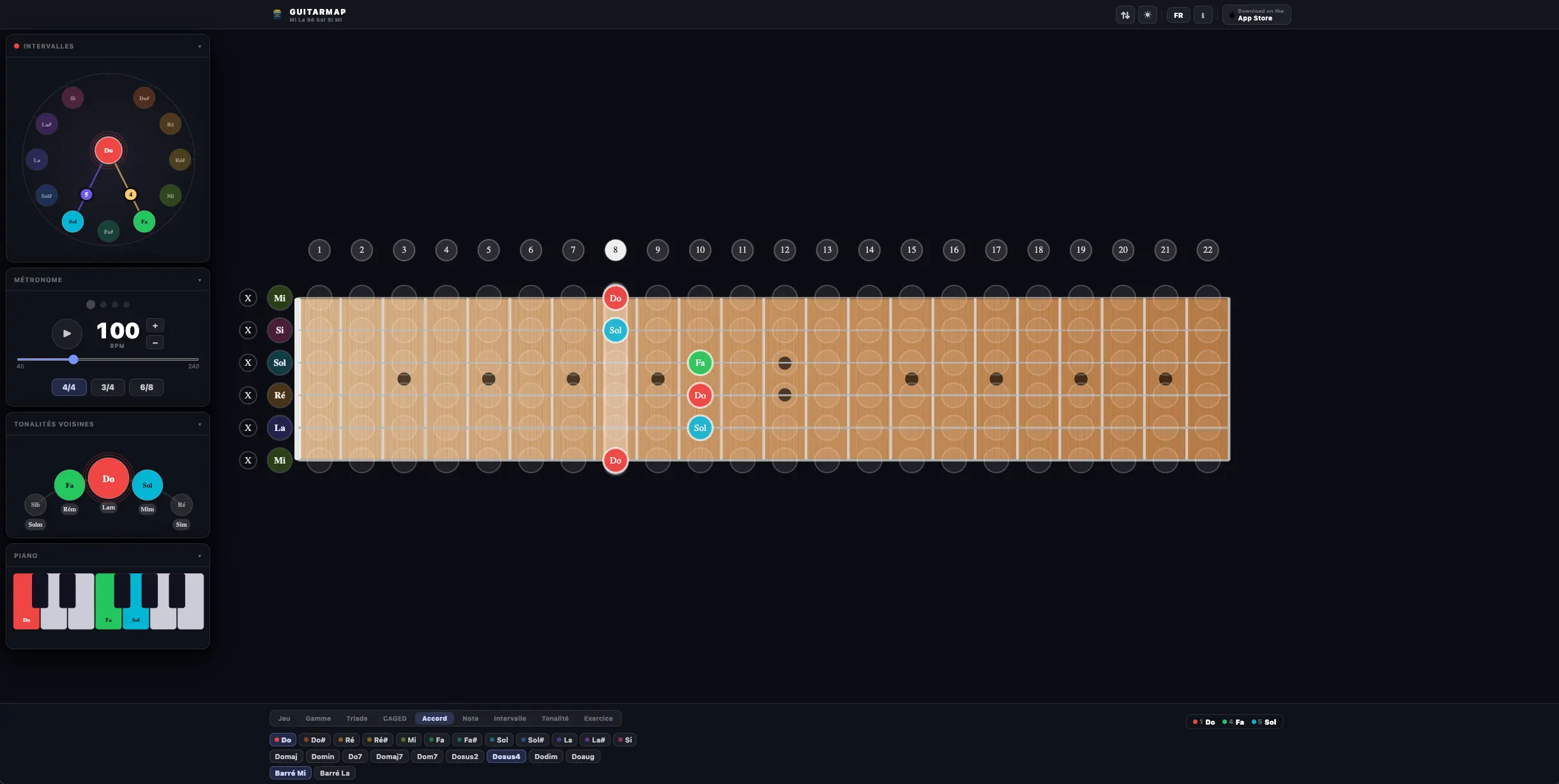
Task: Click Sol note on the La string
Action: point(700,428)
